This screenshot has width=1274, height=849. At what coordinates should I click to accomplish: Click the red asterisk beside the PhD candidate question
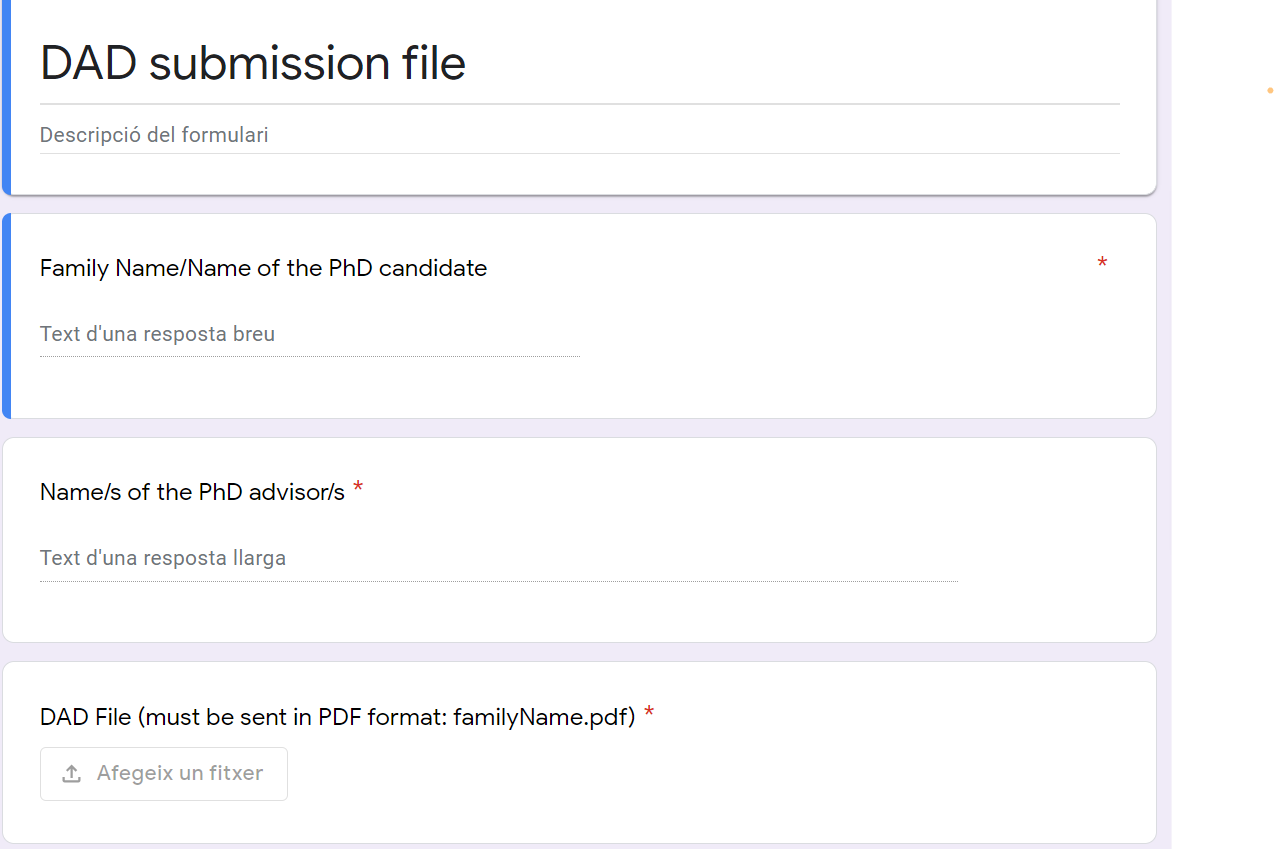(1102, 264)
